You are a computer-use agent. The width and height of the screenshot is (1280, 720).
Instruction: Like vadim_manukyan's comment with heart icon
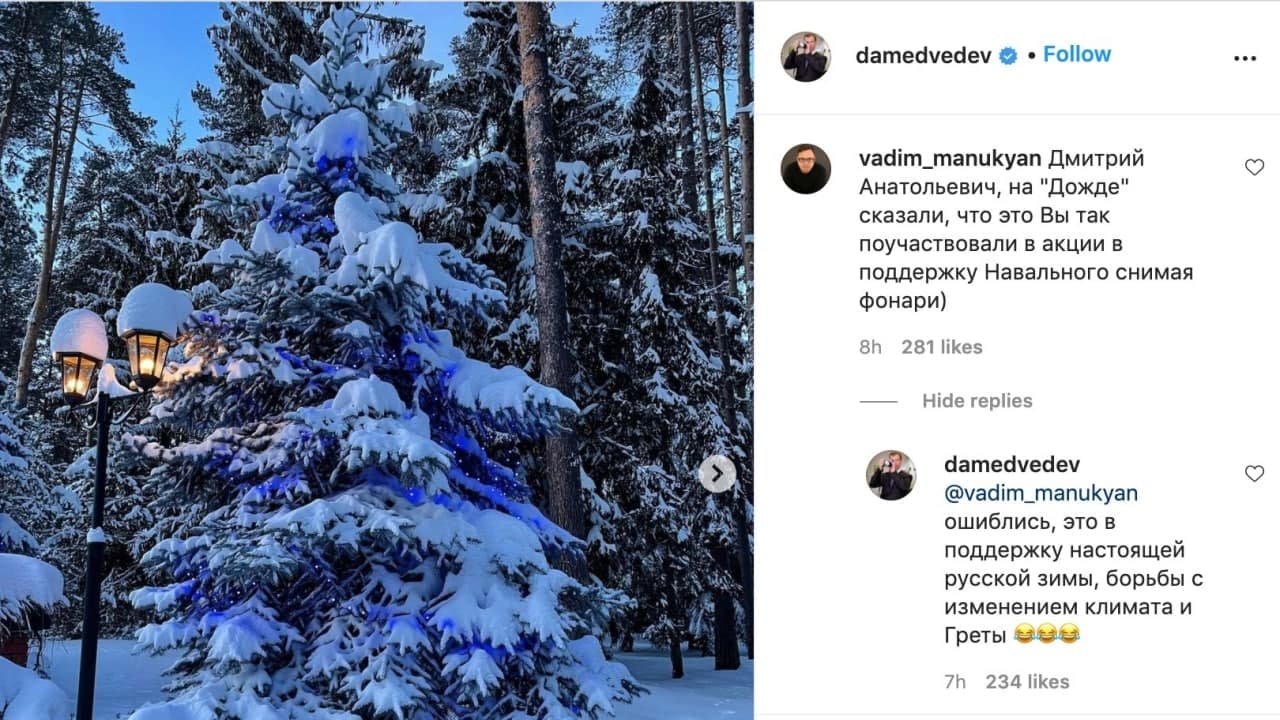tap(1254, 168)
